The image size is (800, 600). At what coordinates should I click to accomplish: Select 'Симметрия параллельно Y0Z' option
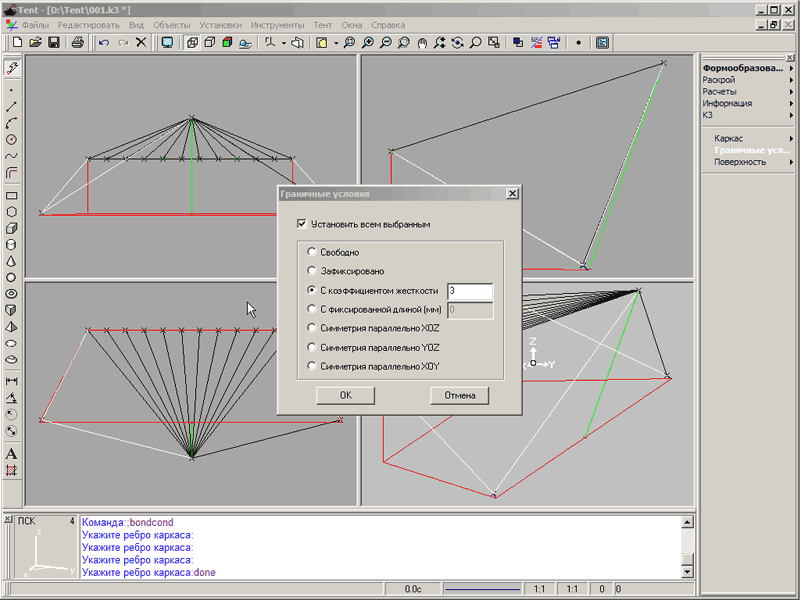(311, 347)
